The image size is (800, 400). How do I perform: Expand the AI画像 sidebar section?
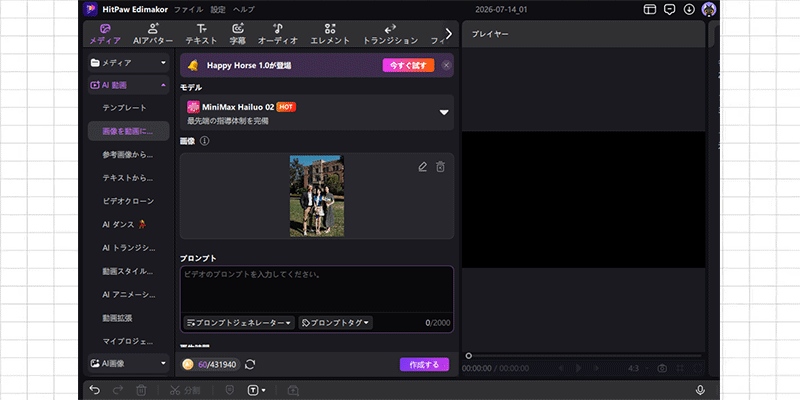129,363
